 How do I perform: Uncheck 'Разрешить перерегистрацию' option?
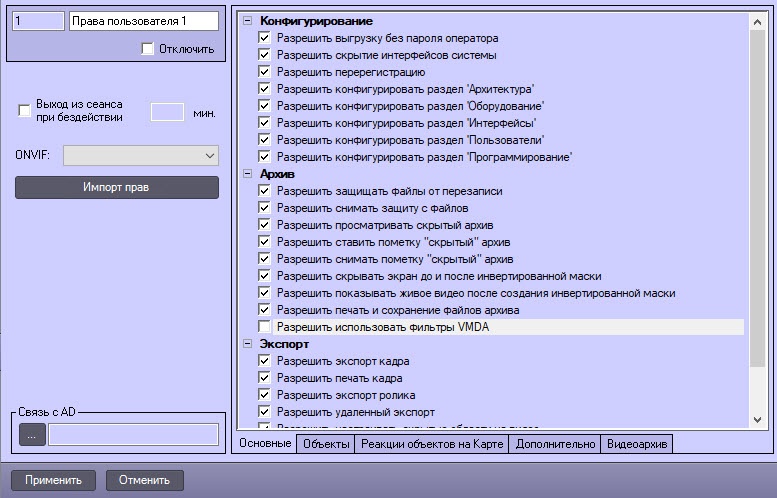[x=264, y=72]
